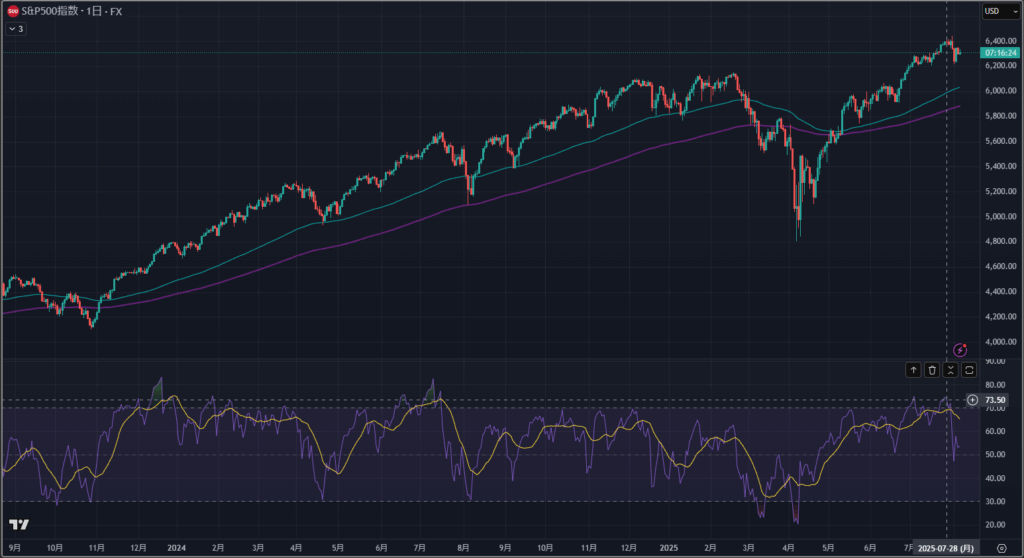
Task: Click the 4,400.00 price axis label
Action: [x=1000, y=291]
